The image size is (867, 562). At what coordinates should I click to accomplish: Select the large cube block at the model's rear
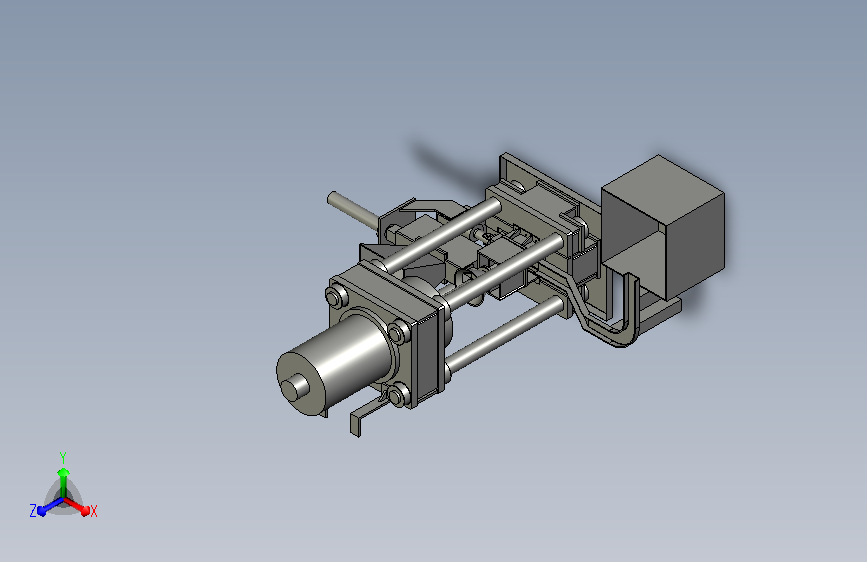tap(664, 227)
